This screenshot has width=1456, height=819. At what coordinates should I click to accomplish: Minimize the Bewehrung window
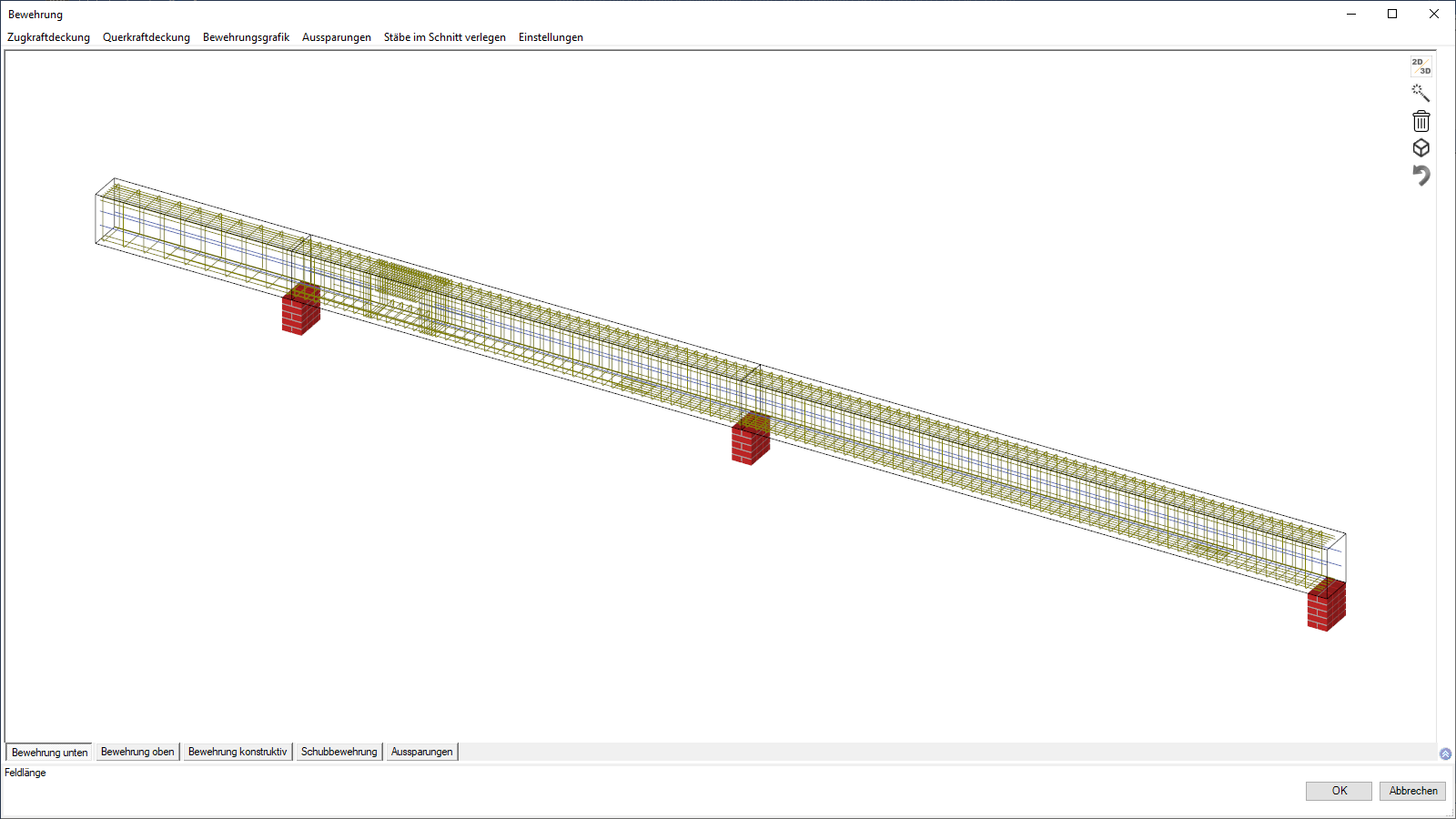tap(1351, 14)
